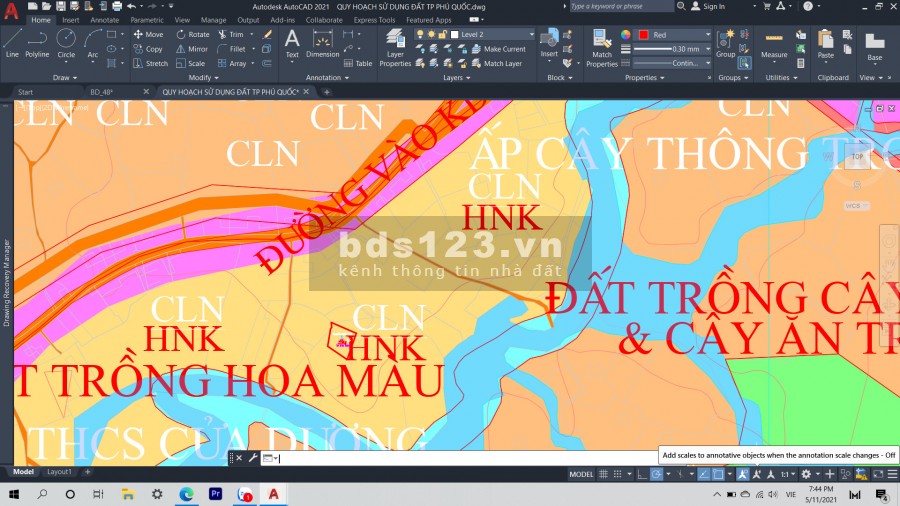Expand the Utilities panel

(x=781, y=77)
